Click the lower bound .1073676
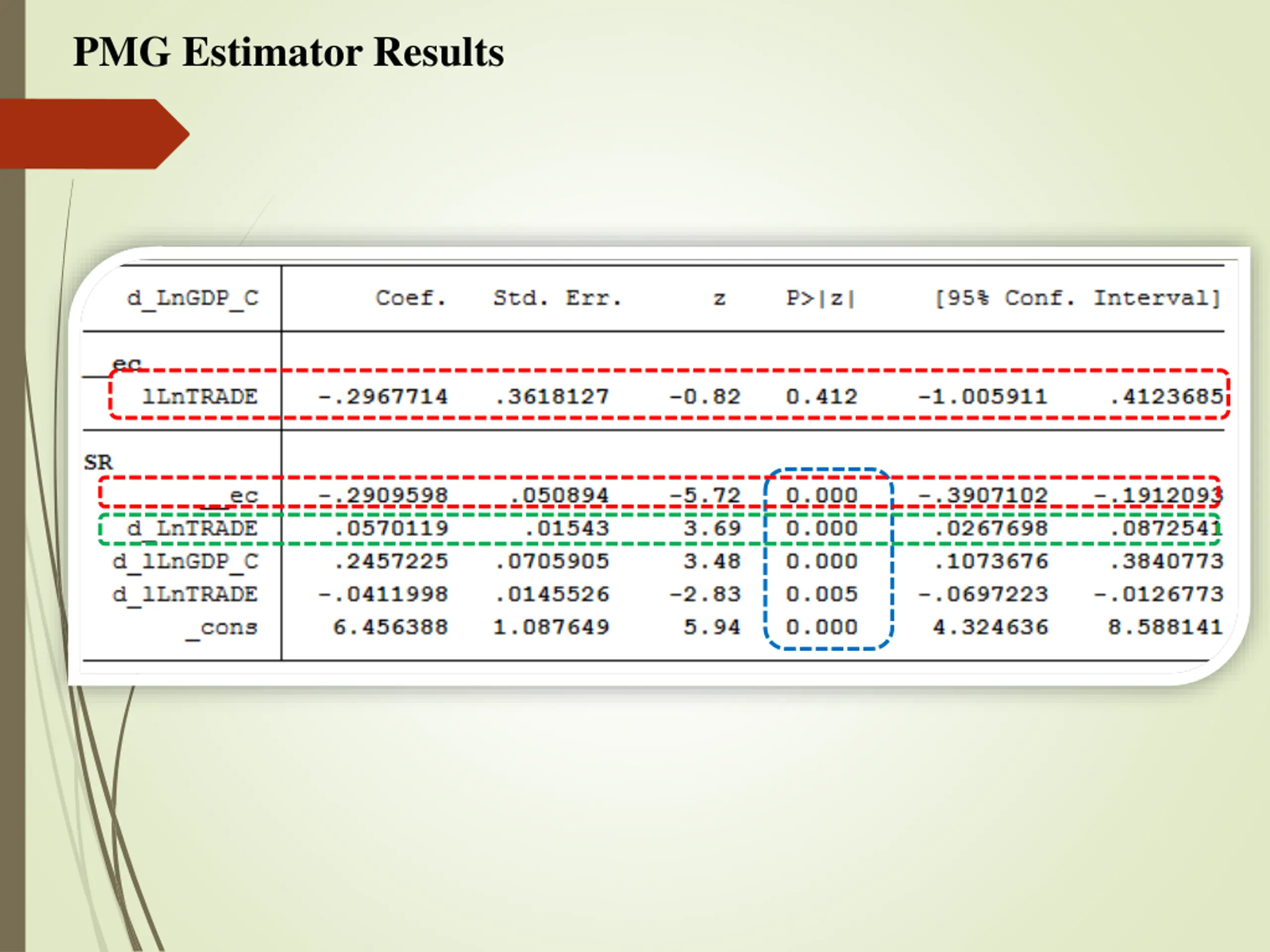 coord(991,561)
